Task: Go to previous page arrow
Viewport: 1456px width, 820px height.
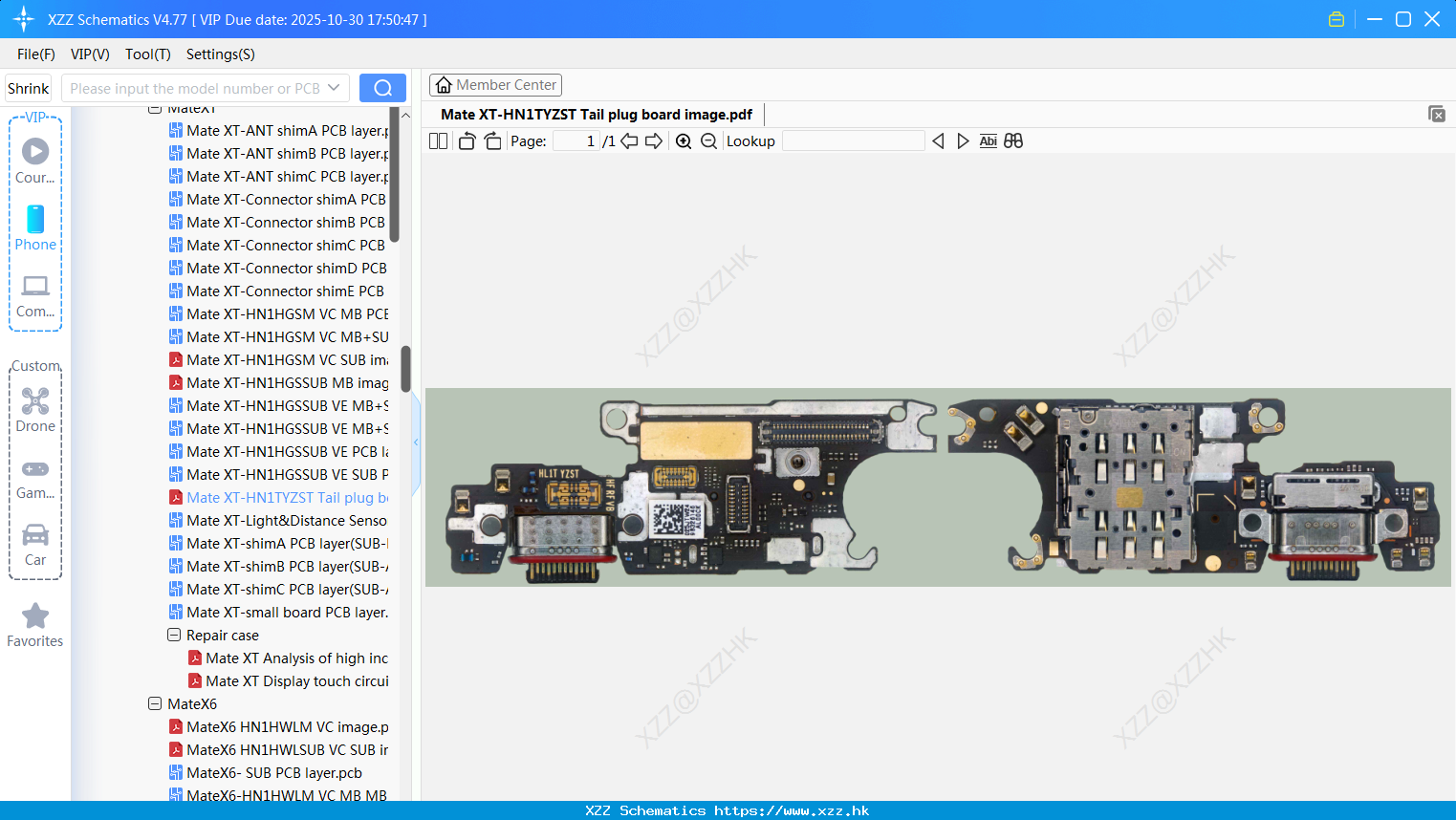Action: [629, 140]
